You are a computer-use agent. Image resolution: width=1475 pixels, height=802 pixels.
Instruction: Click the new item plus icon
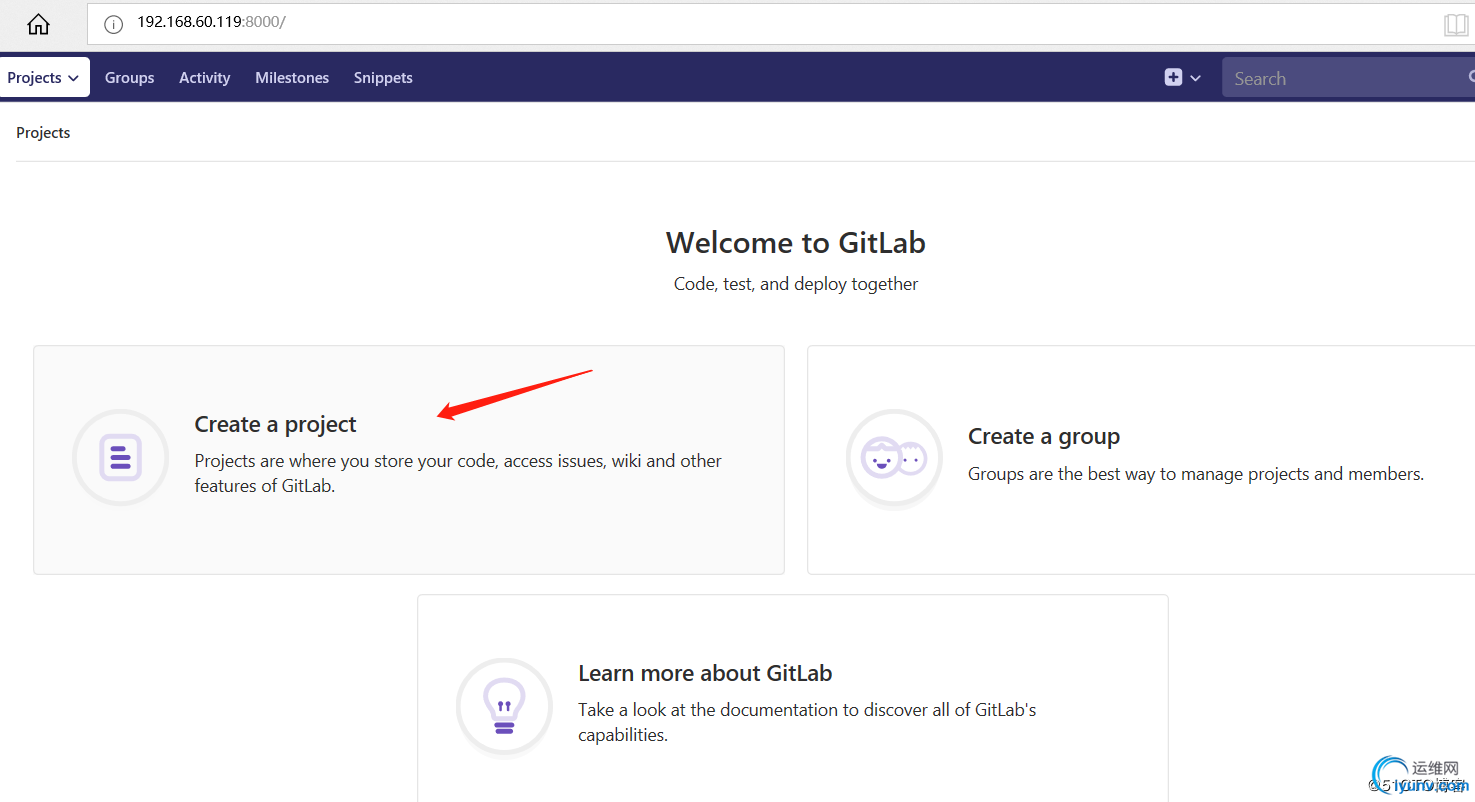click(x=1173, y=77)
